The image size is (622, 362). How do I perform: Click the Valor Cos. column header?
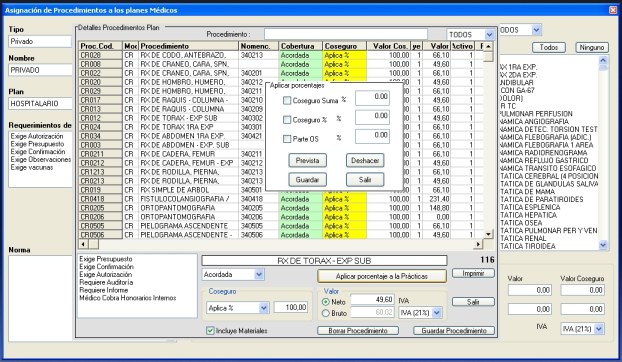[389, 46]
